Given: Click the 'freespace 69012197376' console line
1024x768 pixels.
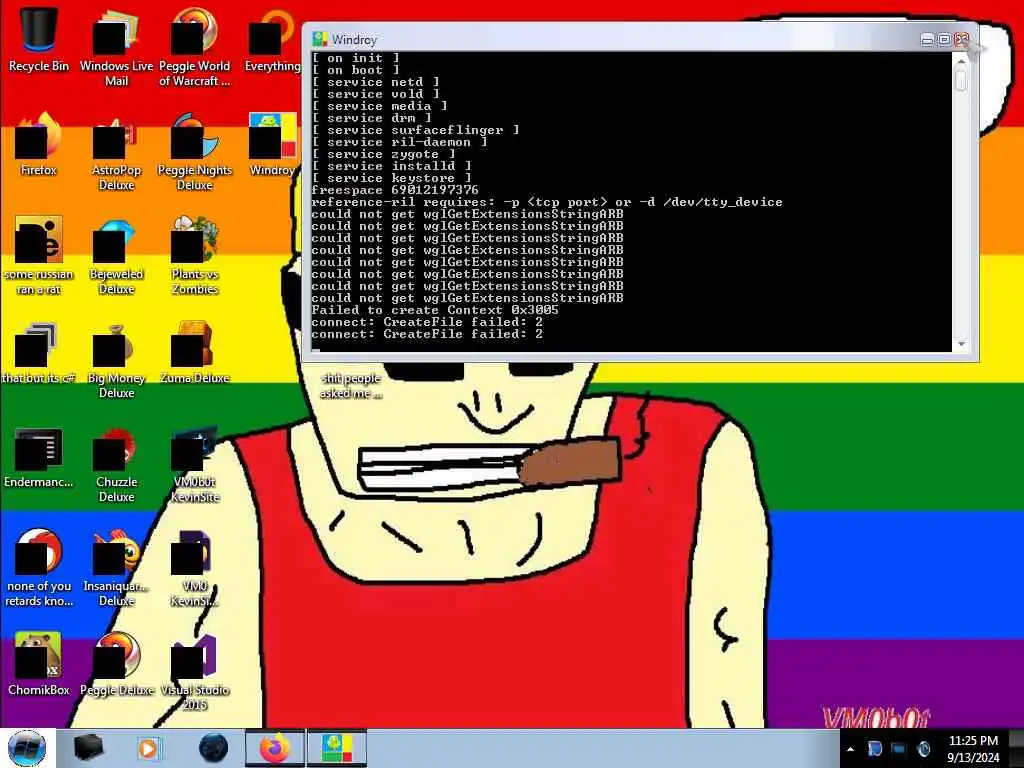Looking at the screenshot, I should (395, 190).
